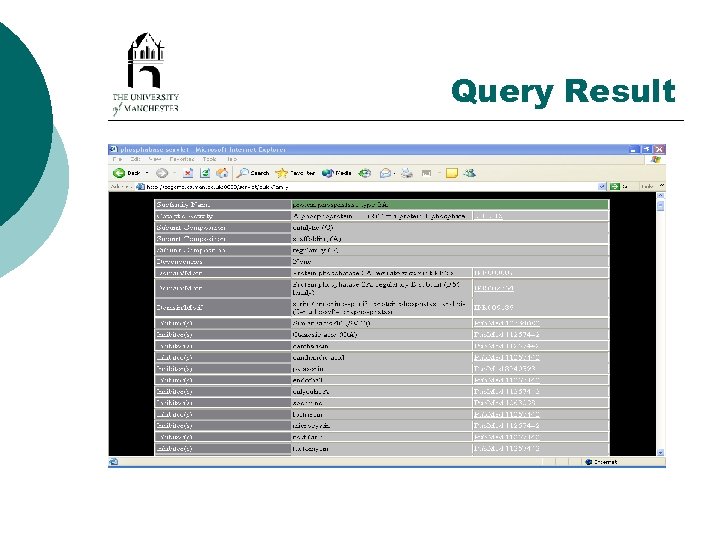Click the green Go arrow beside address bar
Image resolution: width=720 pixels, height=540 pixels.
(615, 186)
